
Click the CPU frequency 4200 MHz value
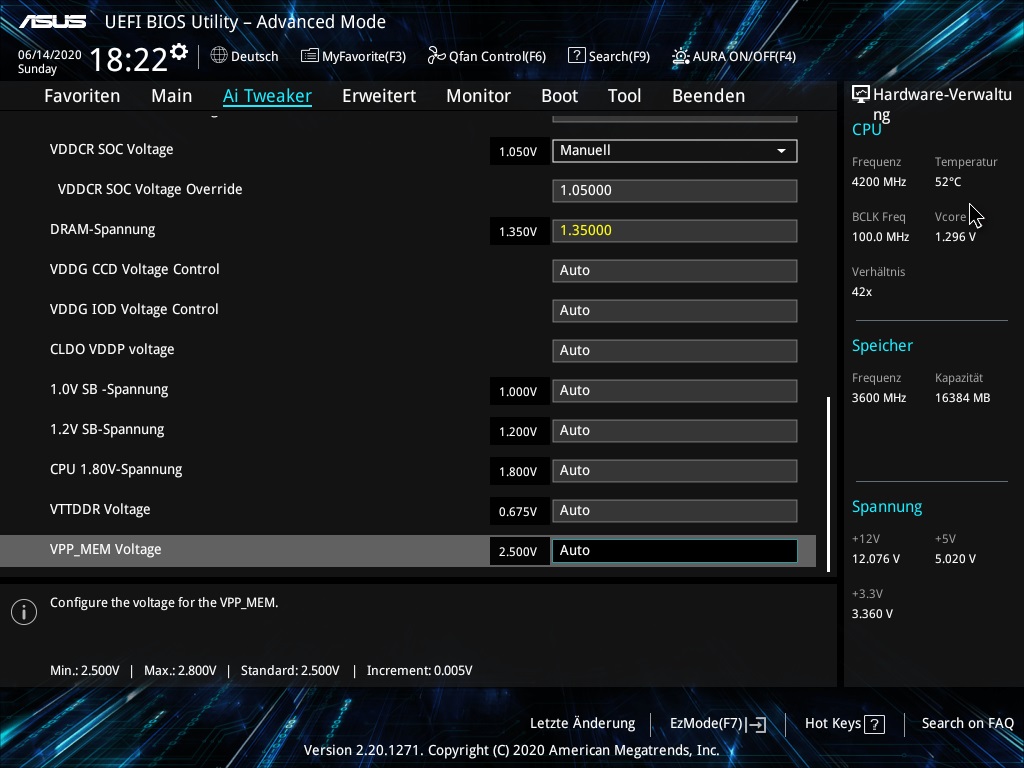pos(879,182)
